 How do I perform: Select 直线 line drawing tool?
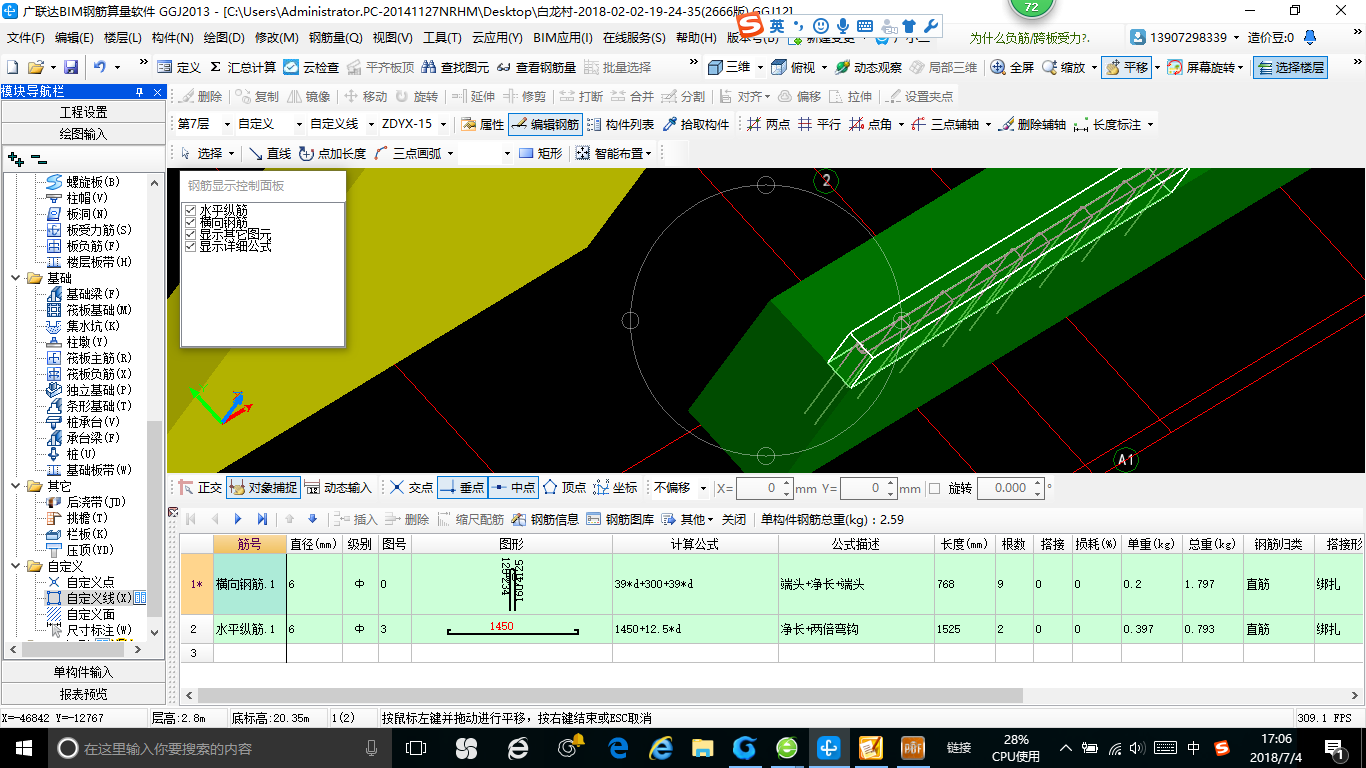[x=270, y=153]
